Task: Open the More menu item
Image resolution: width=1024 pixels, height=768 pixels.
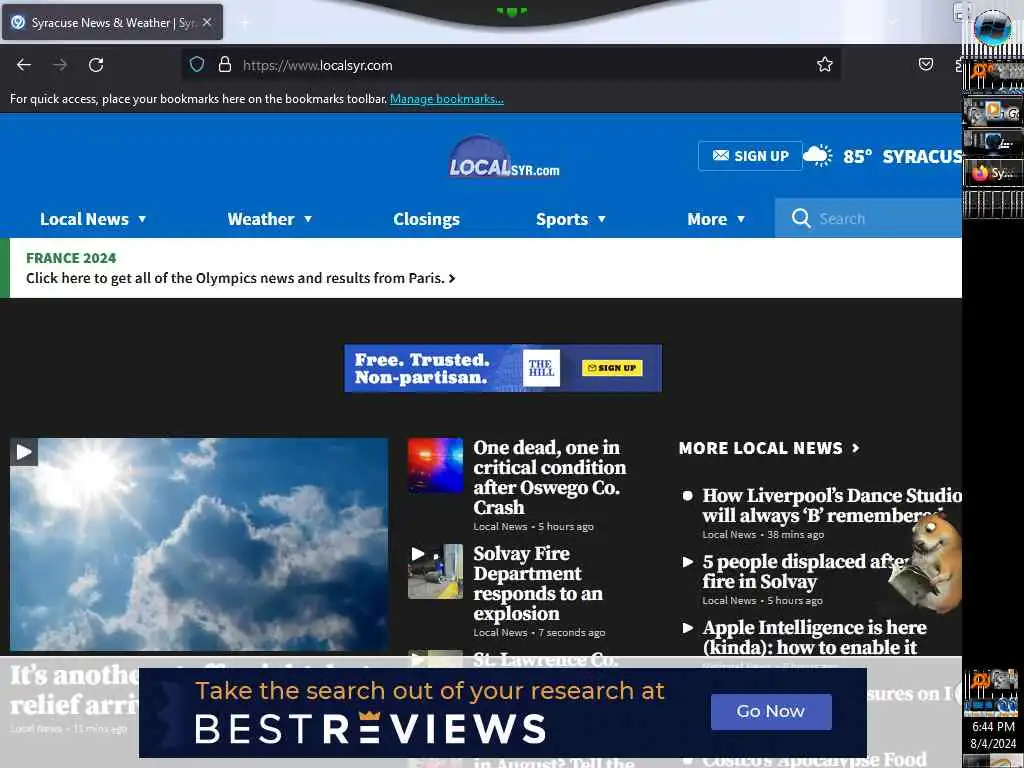Action: [707, 219]
